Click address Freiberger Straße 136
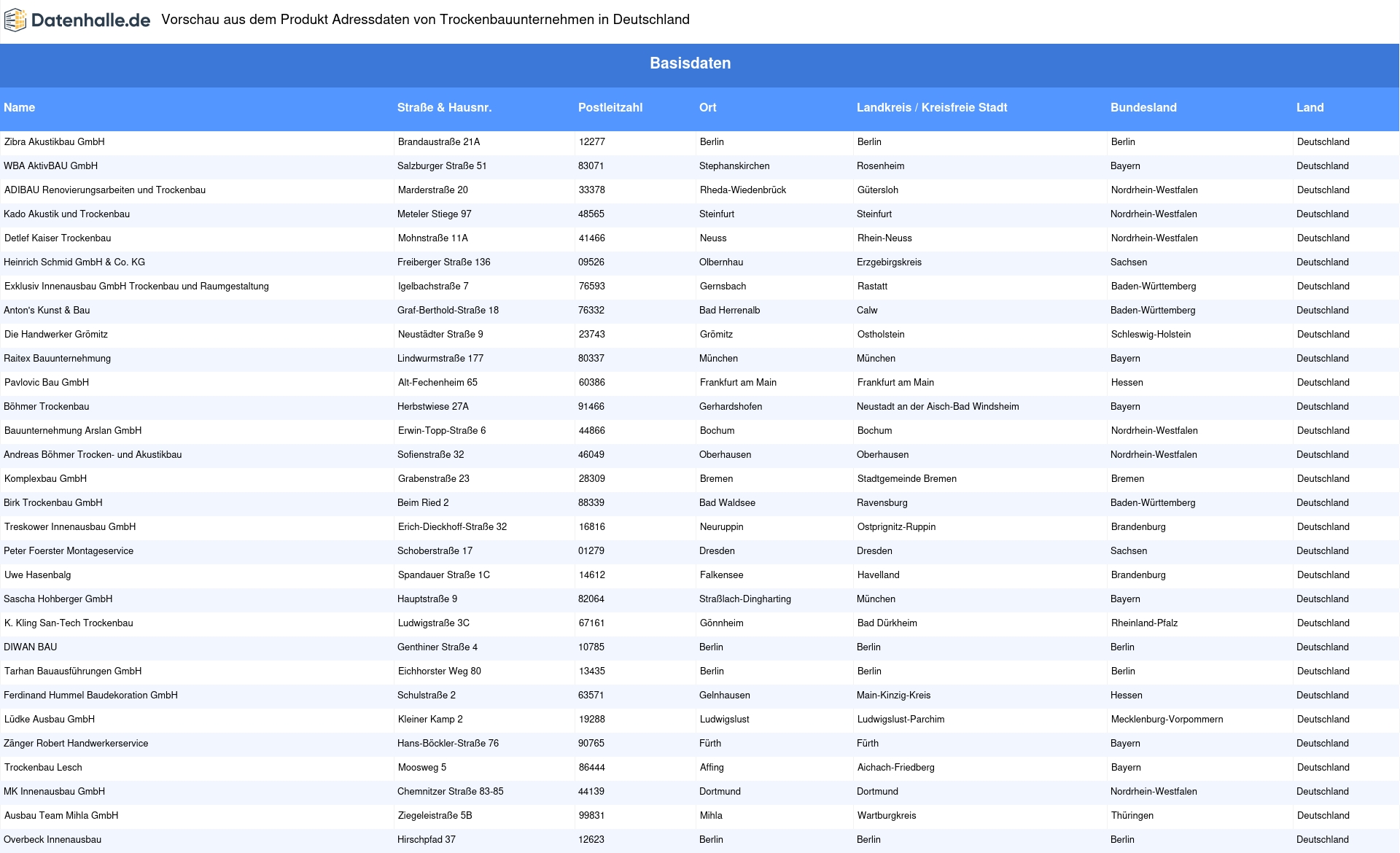The image size is (1400, 853). click(444, 262)
